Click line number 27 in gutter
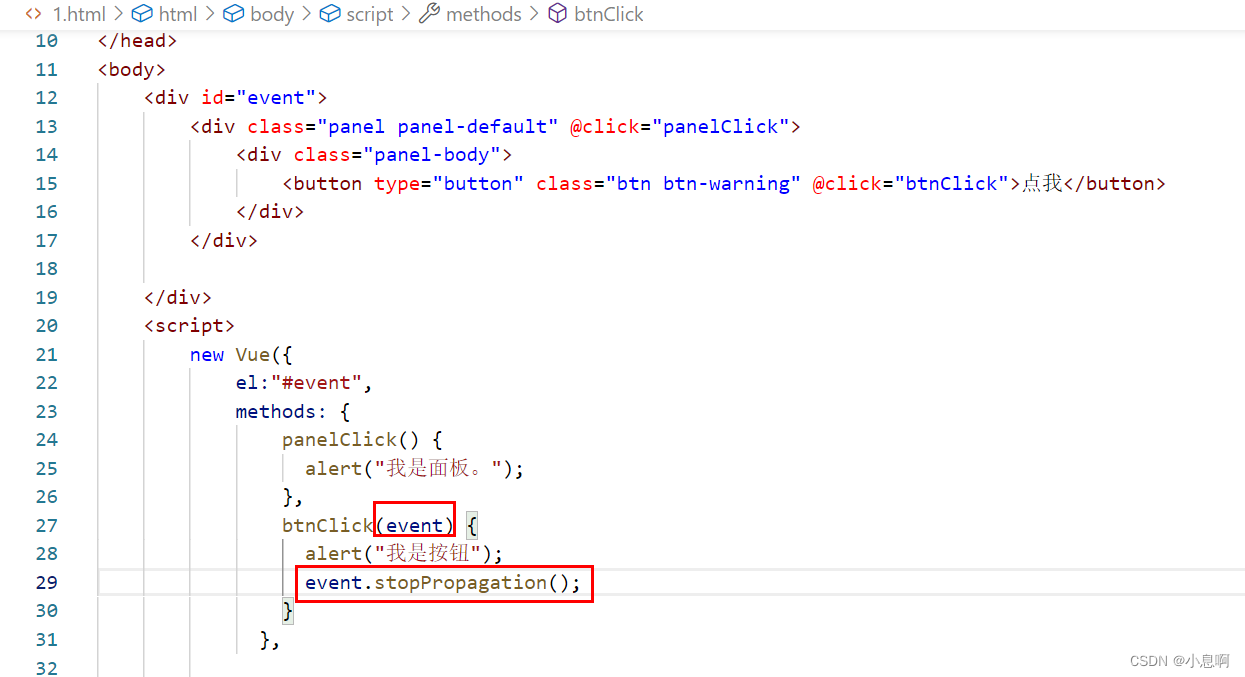 [x=46, y=526]
